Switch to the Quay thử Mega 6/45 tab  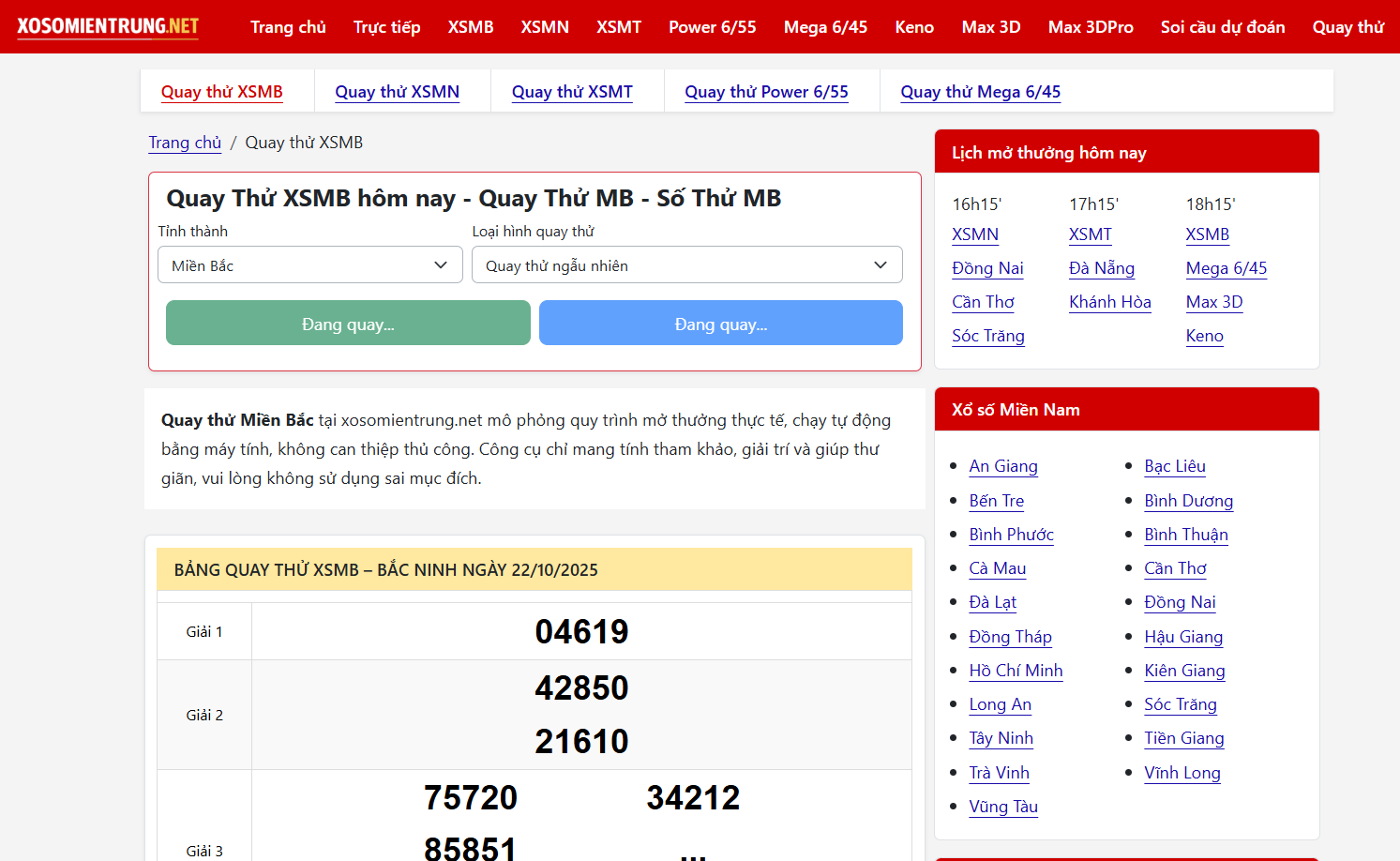point(980,92)
